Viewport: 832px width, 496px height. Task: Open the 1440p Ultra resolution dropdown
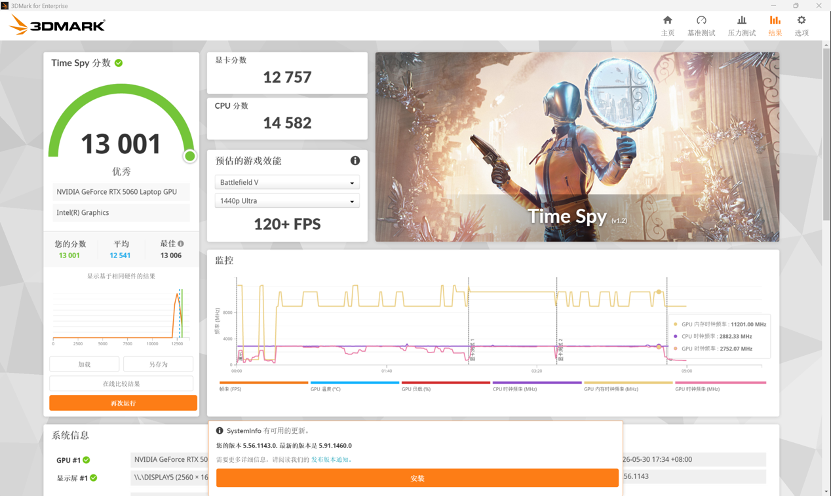287,201
